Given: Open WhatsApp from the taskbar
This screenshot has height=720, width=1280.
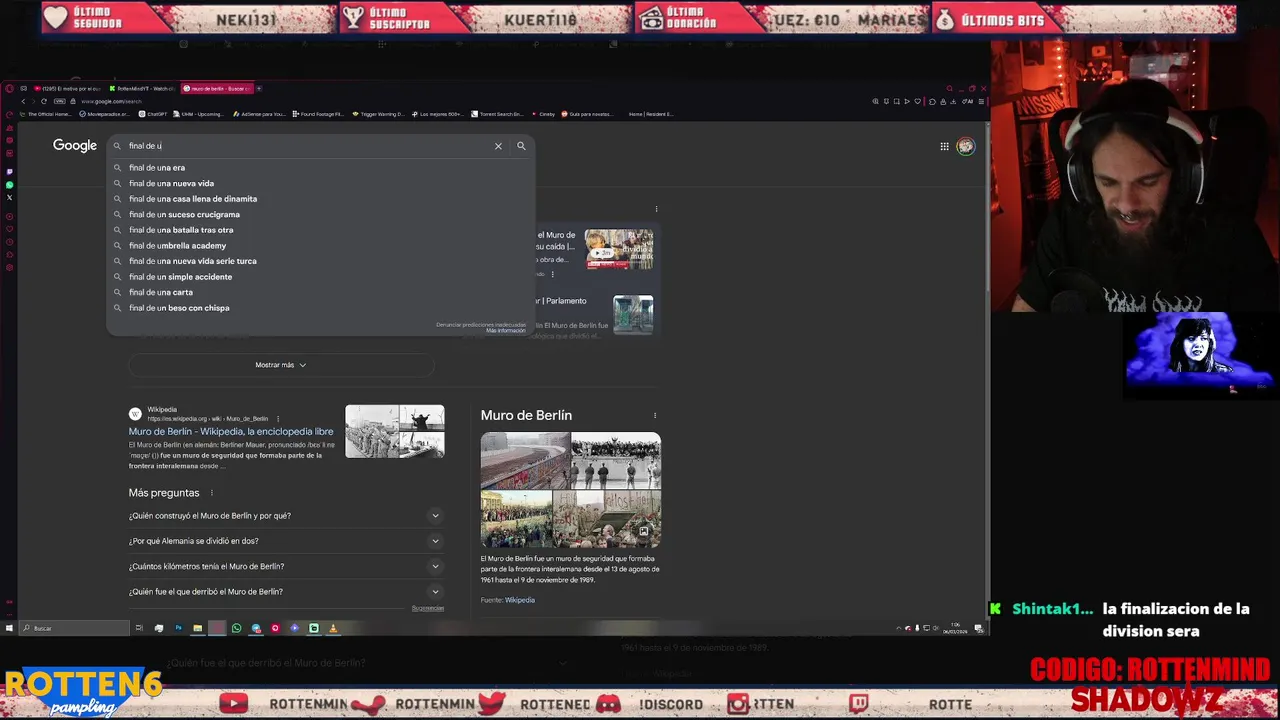Looking at the screenshot, I should point(236,628).
